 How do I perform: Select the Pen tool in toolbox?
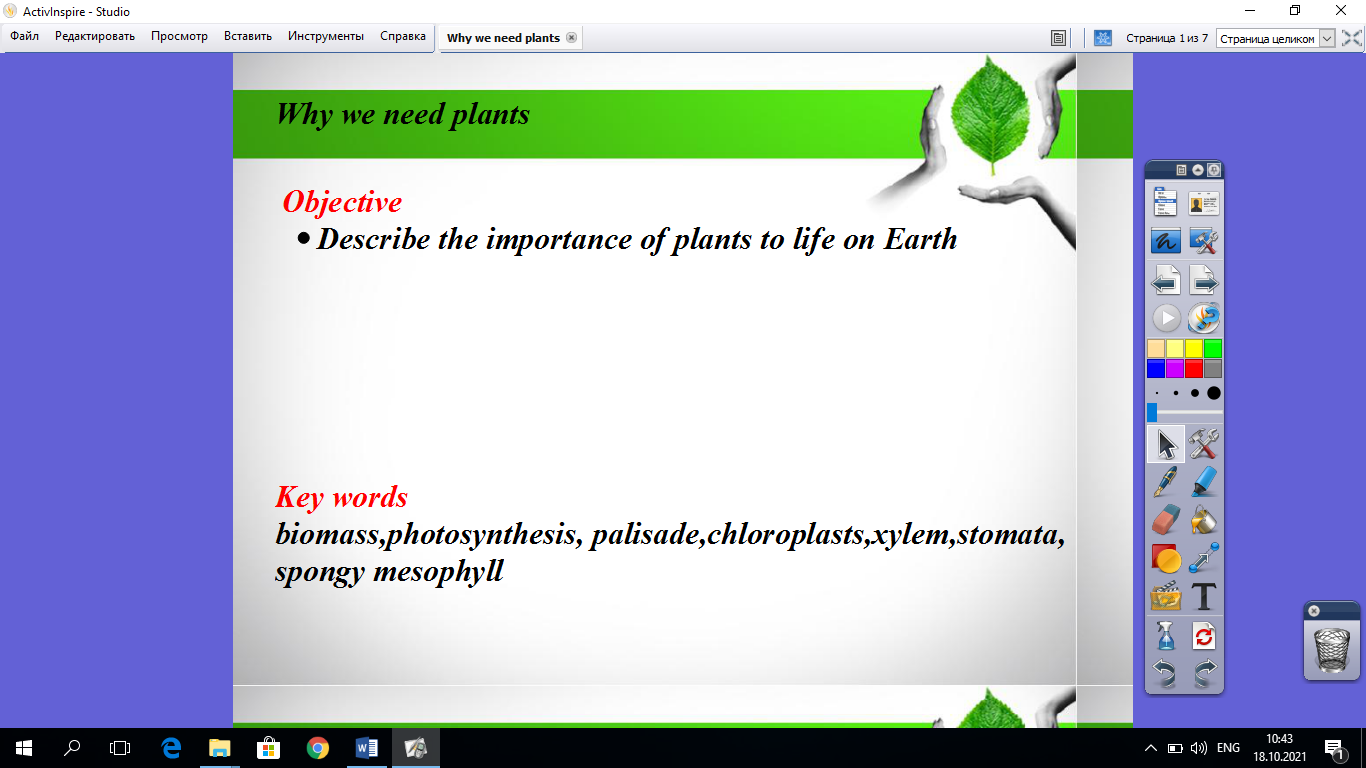click(x=1165, y=481)
